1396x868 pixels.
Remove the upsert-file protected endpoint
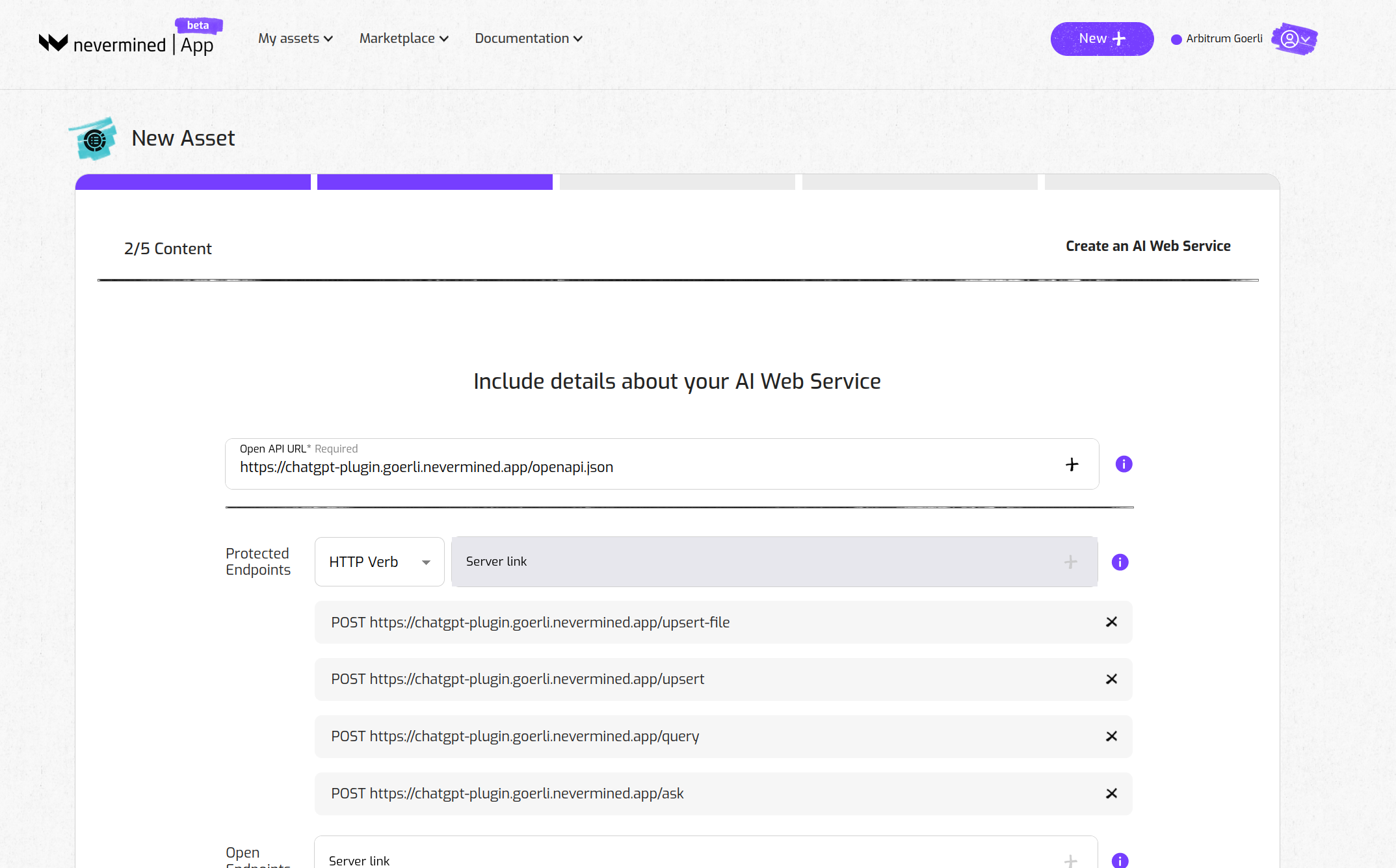point(1111,622)
